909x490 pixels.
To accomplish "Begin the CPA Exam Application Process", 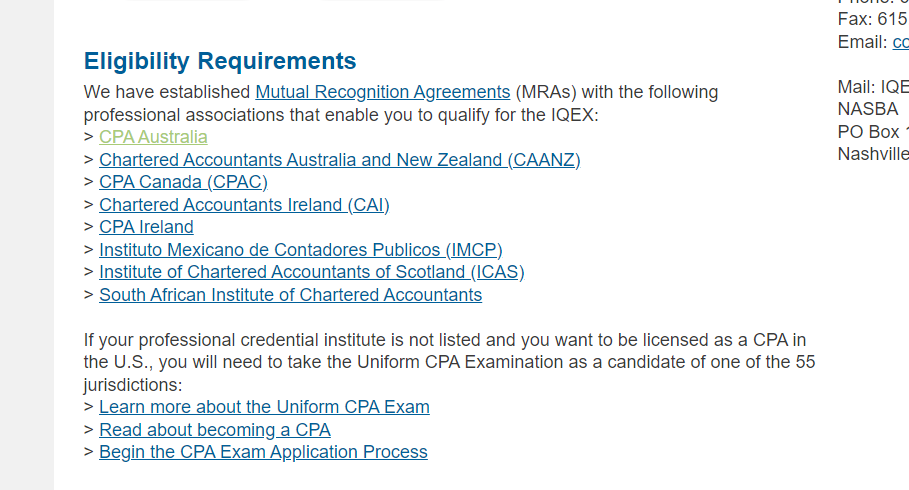I will pos(263,452).
